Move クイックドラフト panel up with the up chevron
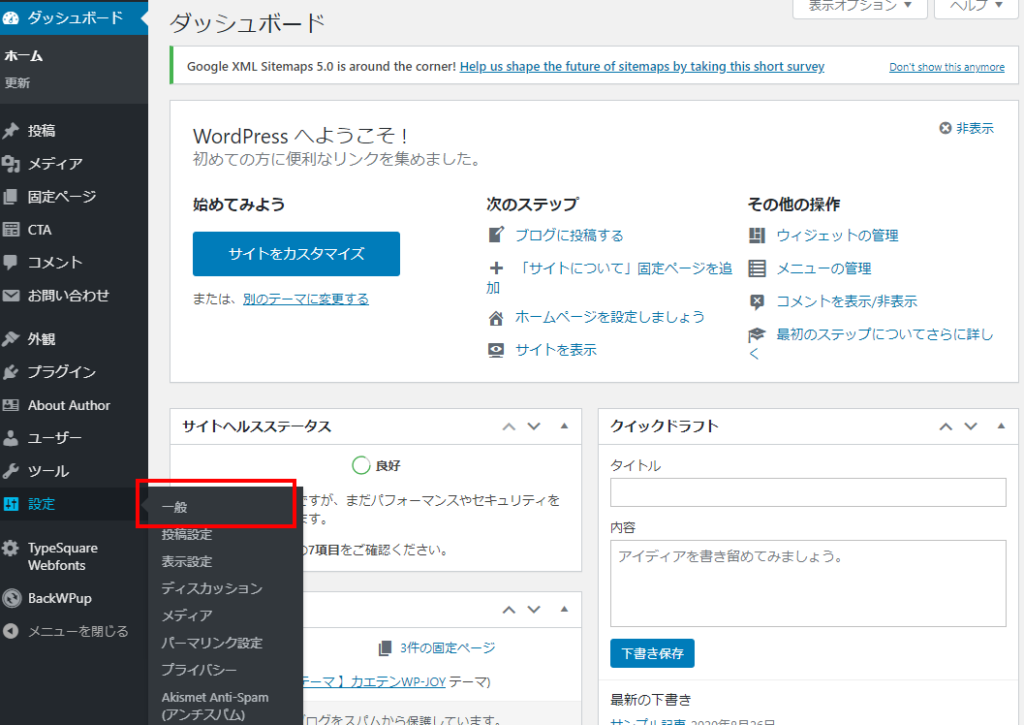Screen dimensions: 1024x725 (946, 427)
